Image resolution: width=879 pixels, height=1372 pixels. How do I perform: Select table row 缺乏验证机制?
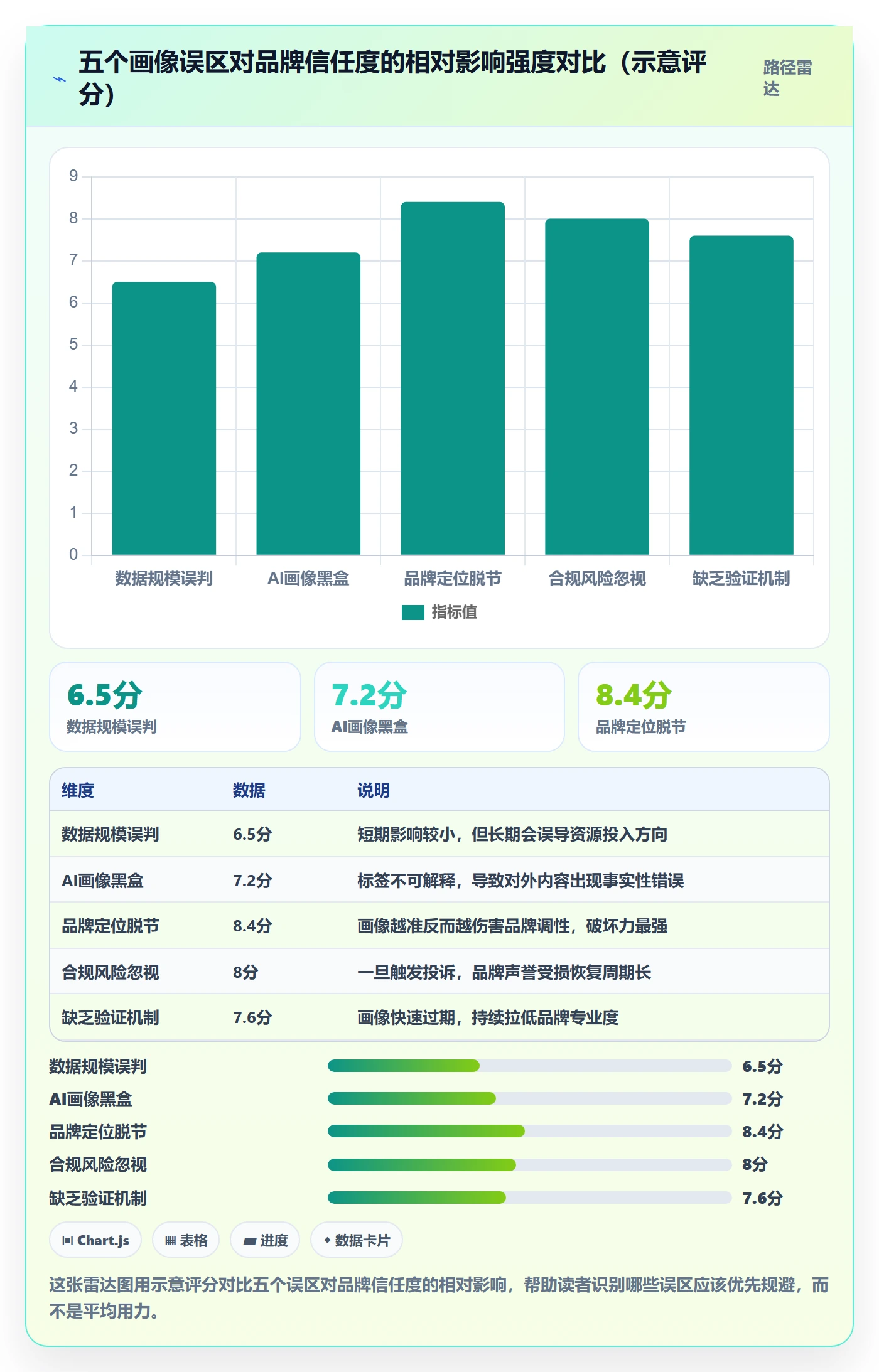click(439, 1017)
